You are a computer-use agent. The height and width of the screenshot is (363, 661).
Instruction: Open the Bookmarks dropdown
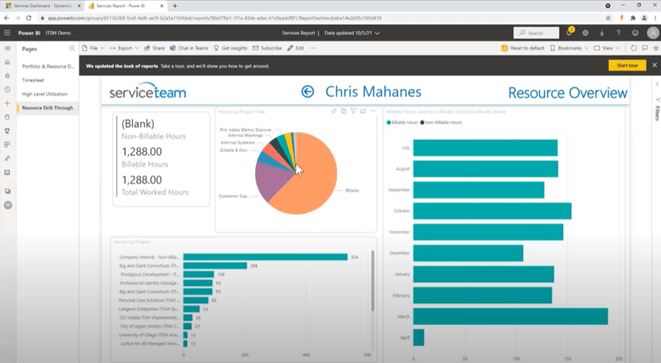point(569,48)
